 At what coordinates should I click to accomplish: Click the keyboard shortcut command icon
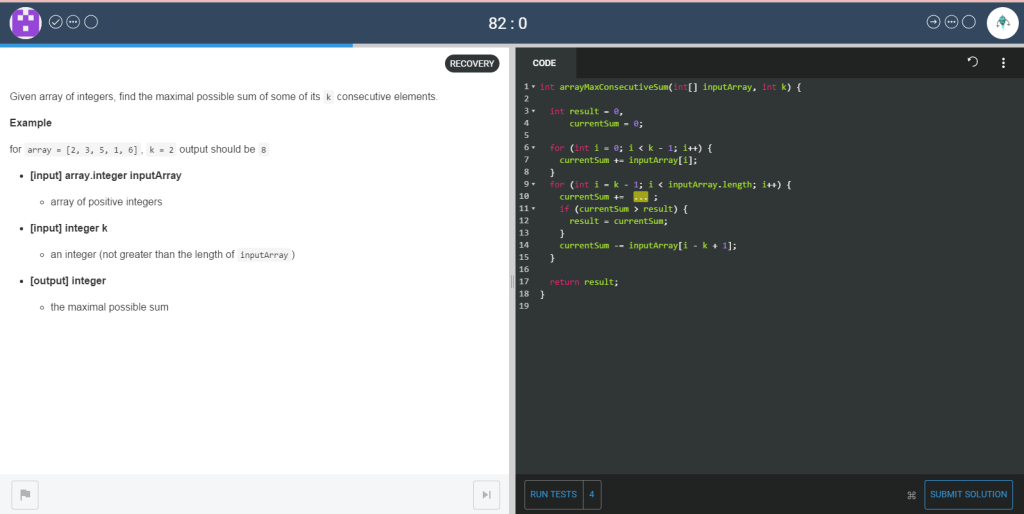[912, 495]
